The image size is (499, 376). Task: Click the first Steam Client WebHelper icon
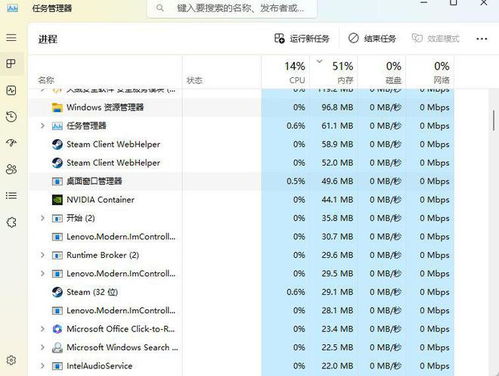(57, 144)
